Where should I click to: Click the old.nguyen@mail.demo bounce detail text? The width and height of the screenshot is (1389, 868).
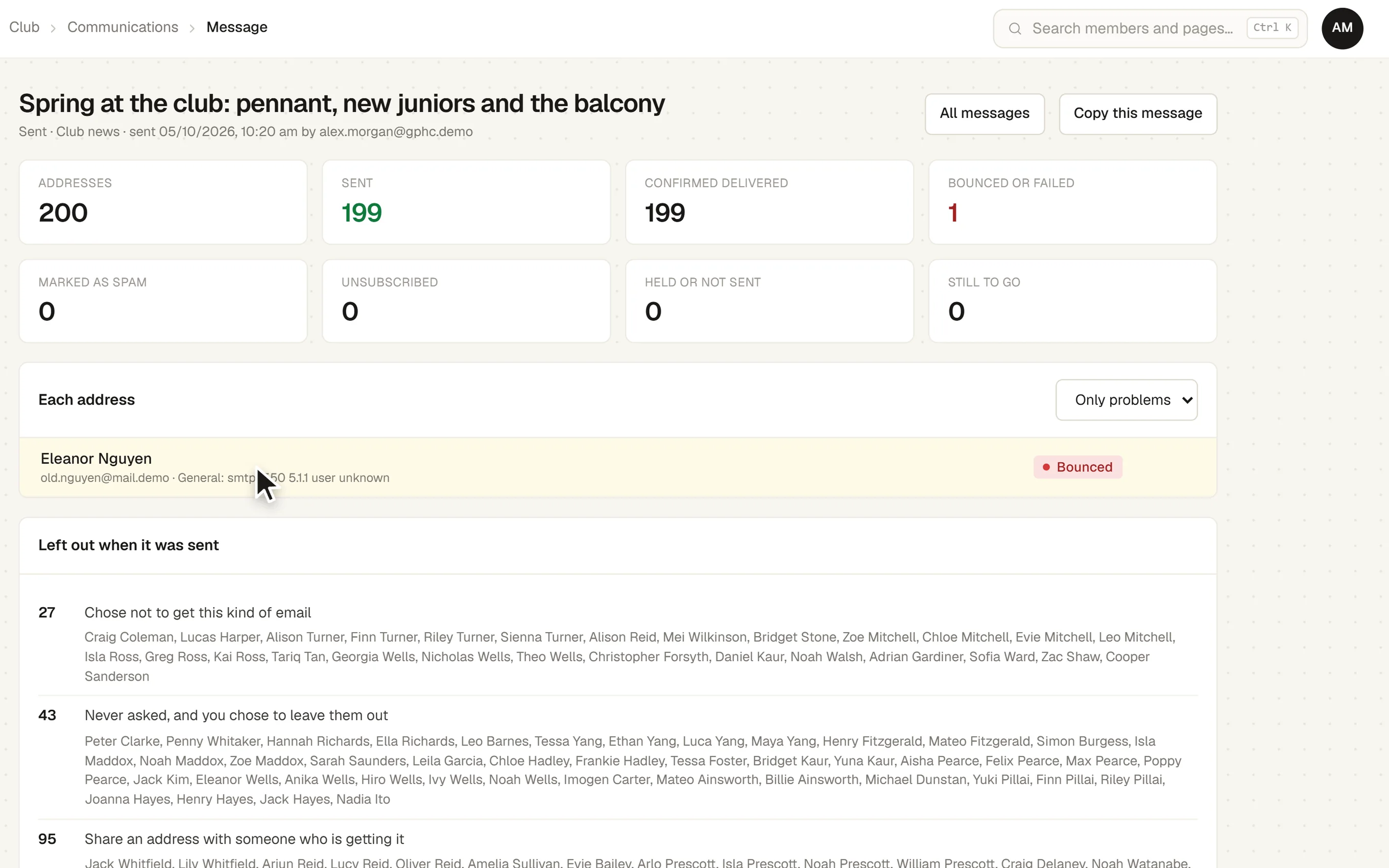click(214, 477)
